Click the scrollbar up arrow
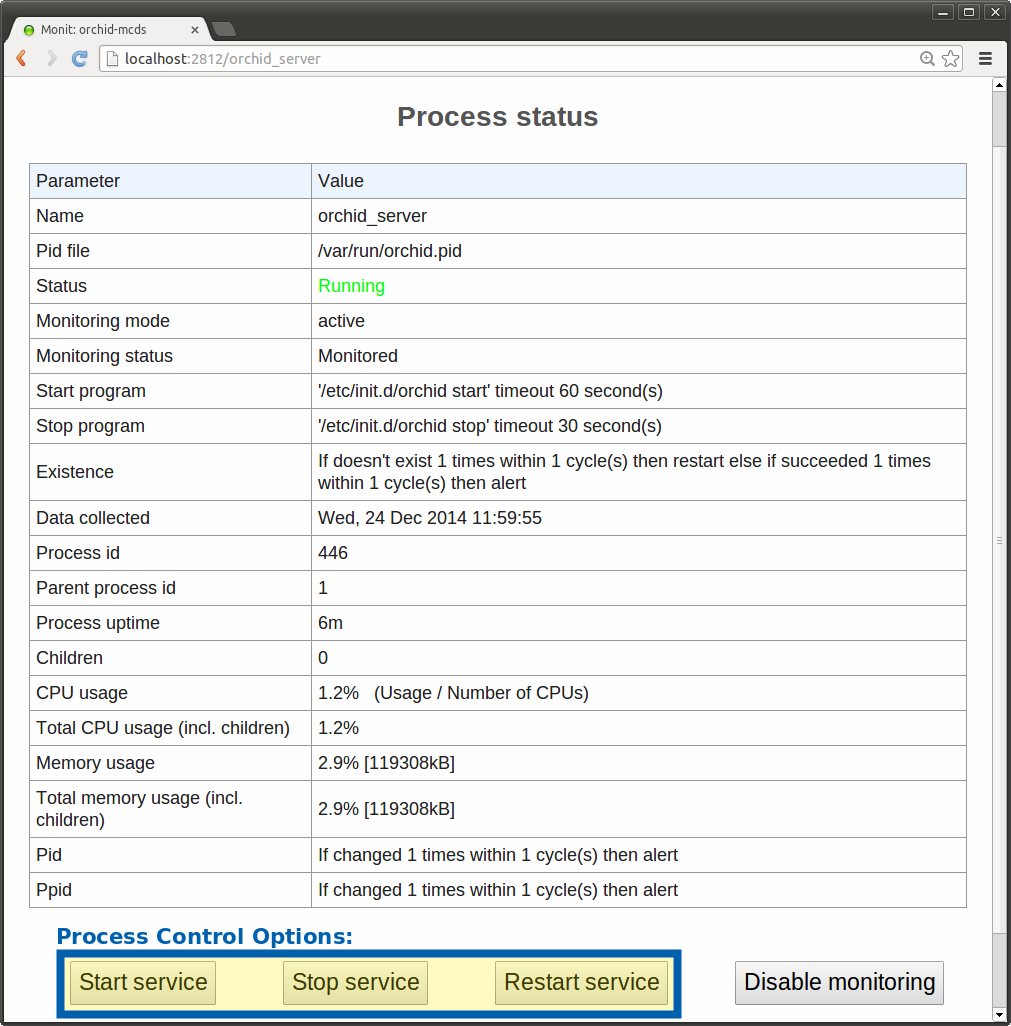 coord(999,85)
